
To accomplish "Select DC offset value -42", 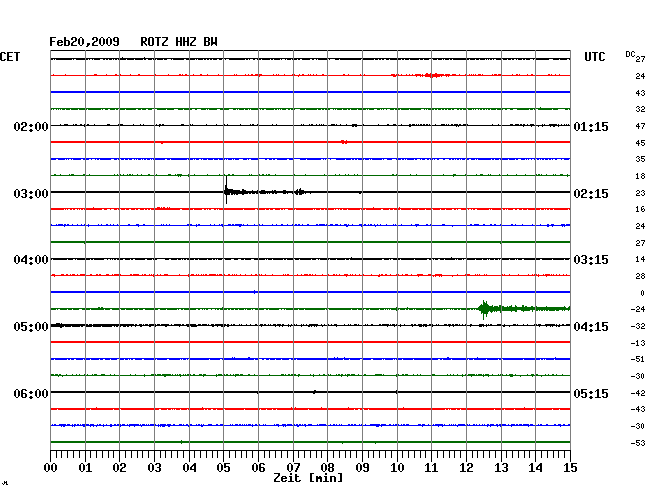I will 638,393.
